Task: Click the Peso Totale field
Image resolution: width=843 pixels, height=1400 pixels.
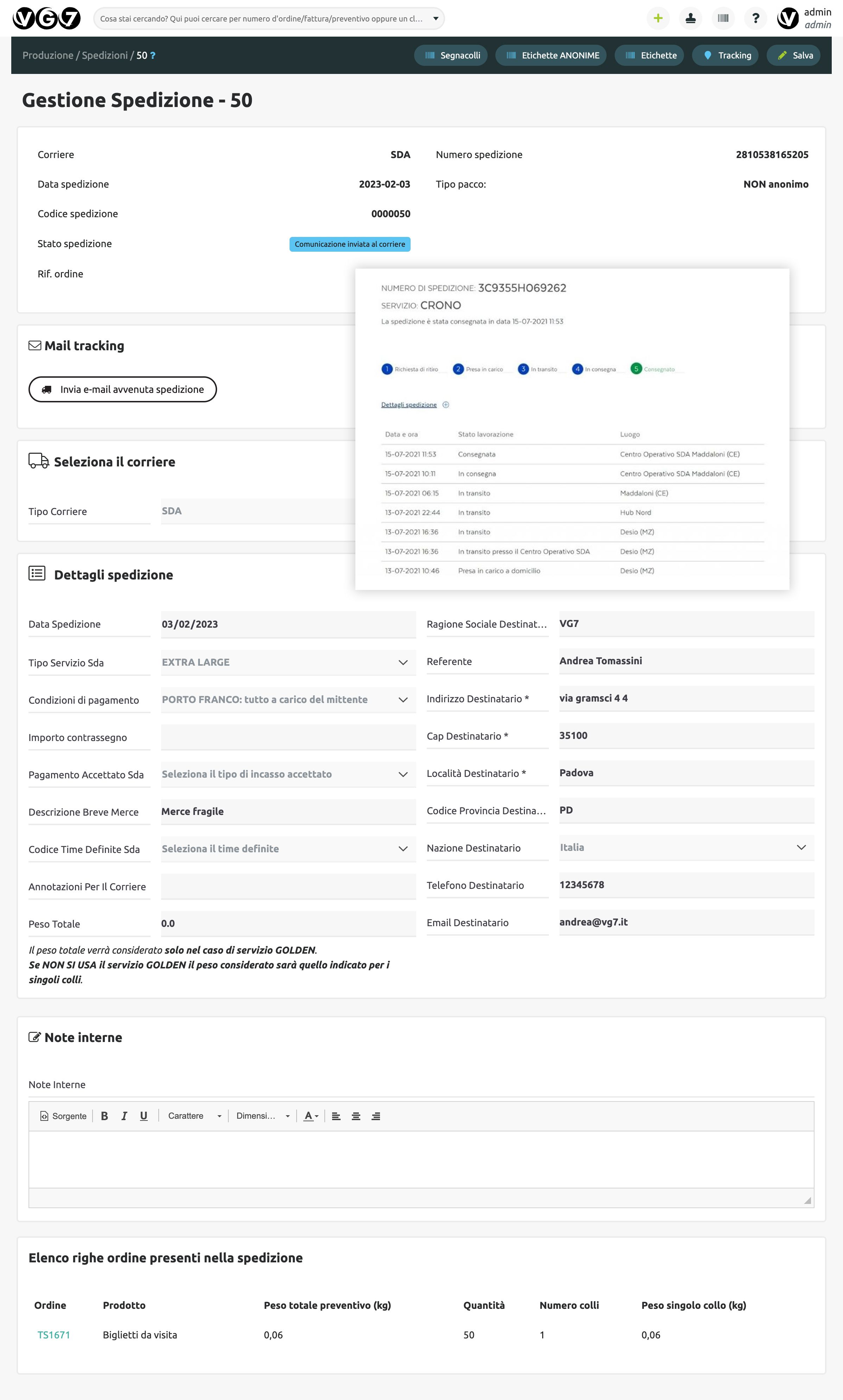Action: click(x=289, y=923)
